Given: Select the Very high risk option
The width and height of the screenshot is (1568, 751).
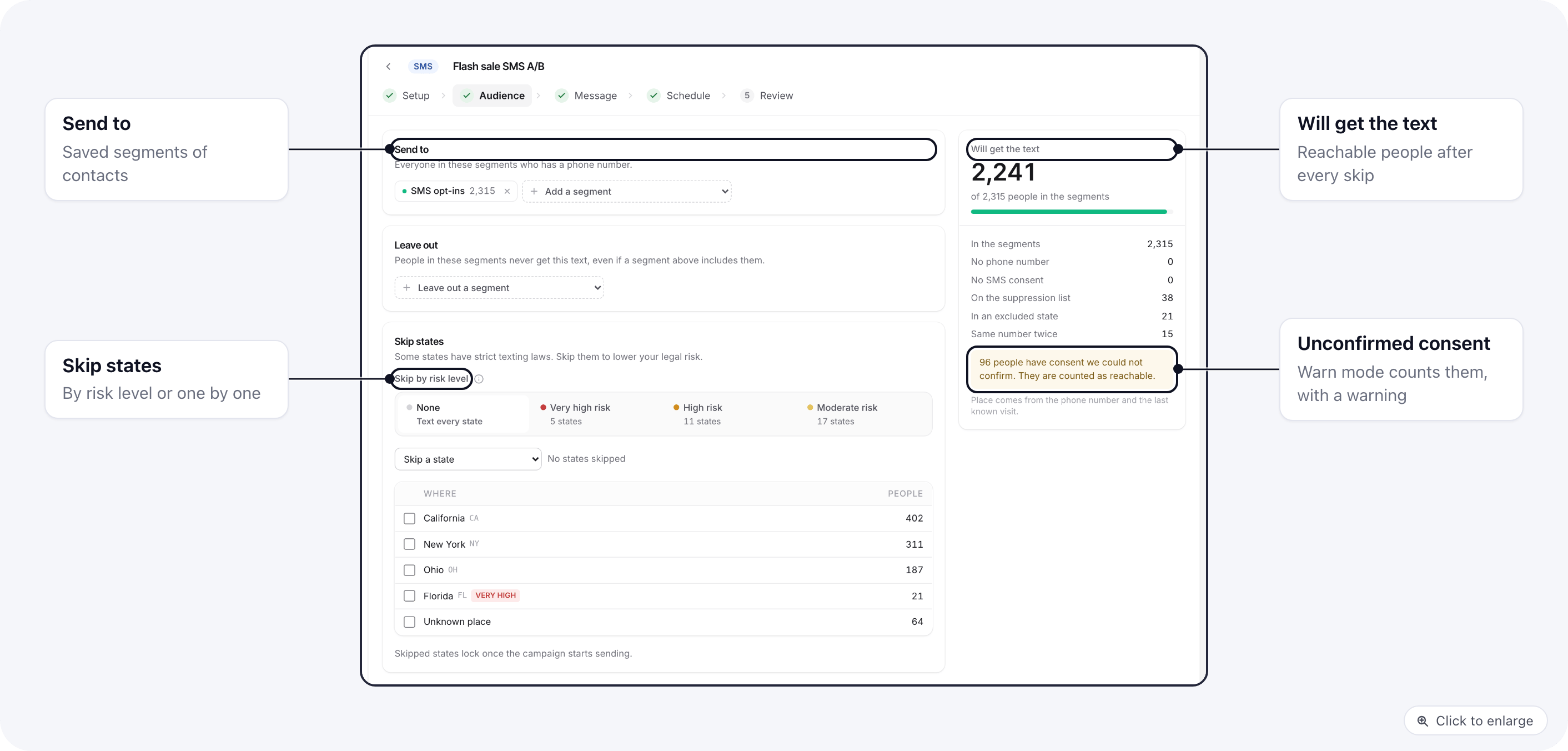Looking at the screenshot, I should click(596, 414).
